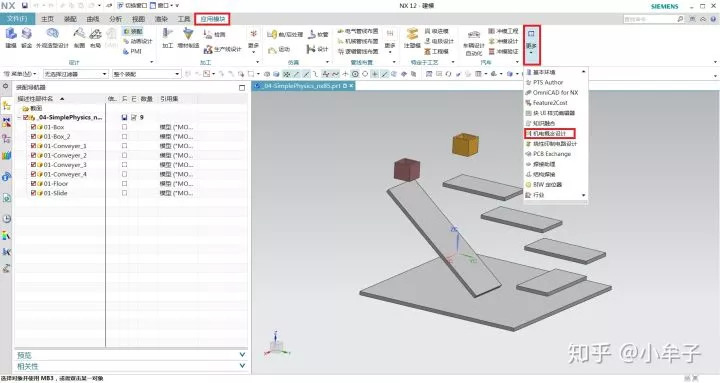Viewport: 720px width, 383px height.
Task: Select the 加工 manufacturing icon
Action: coord(168,37)
